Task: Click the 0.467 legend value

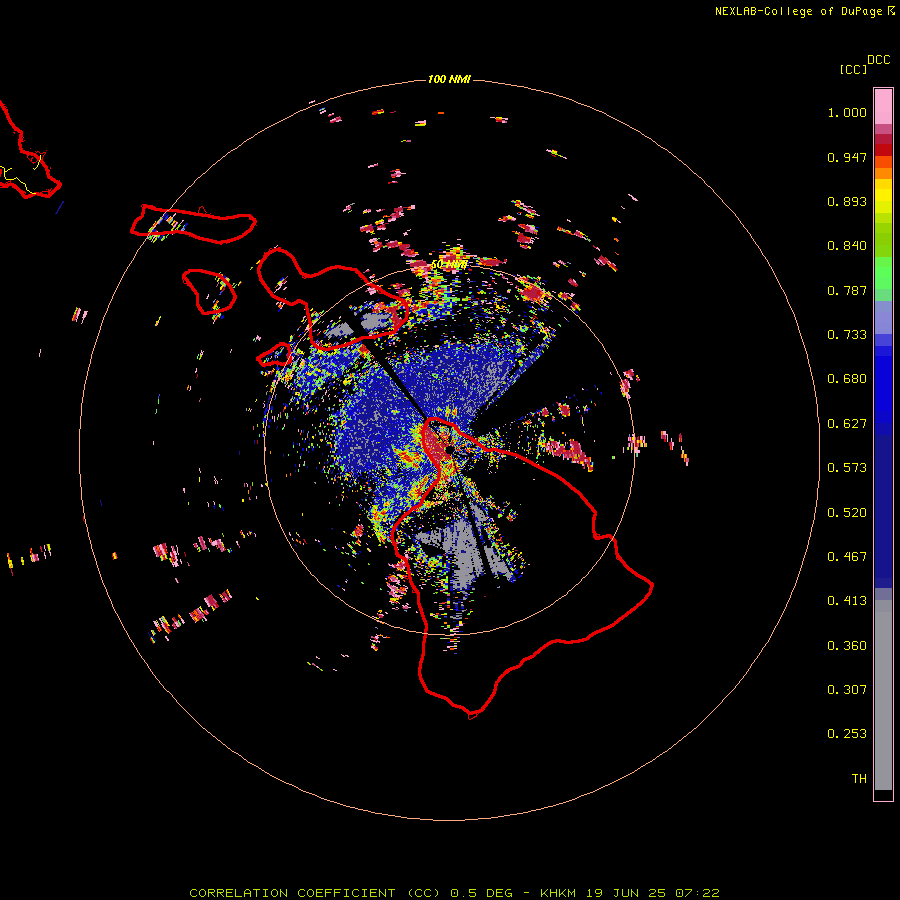Action: [x=847, y=557]
